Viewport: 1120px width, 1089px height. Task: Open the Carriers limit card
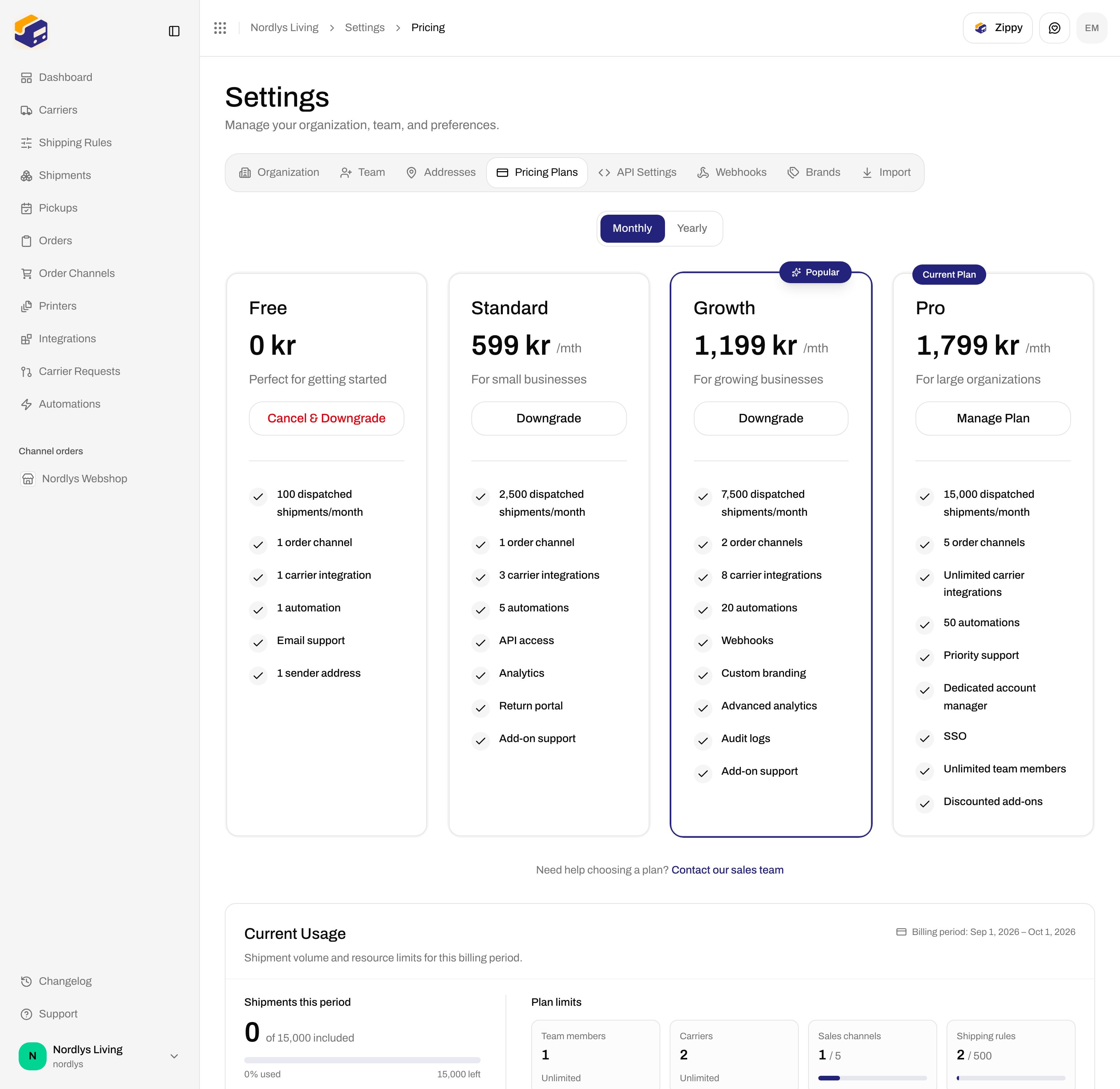[734, 1055]
